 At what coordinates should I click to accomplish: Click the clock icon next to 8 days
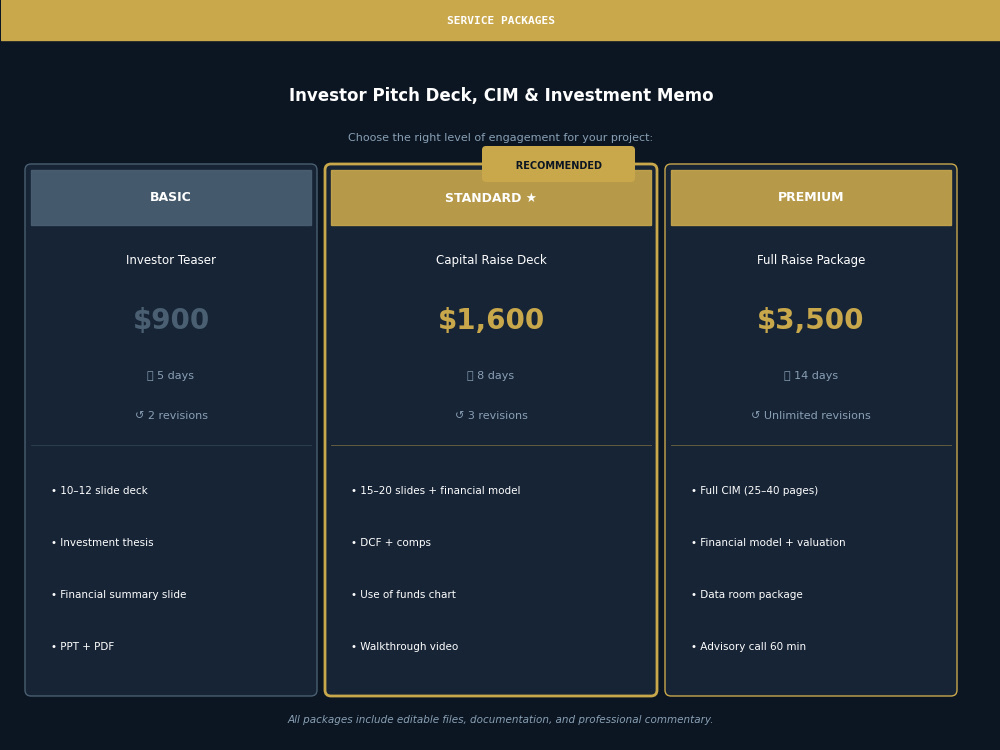point(470,376)
